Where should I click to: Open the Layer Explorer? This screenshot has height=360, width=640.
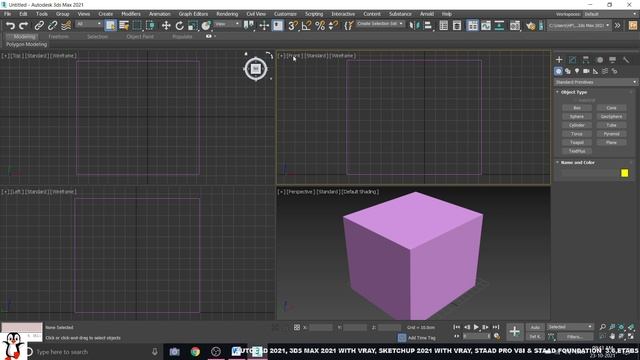(457, 25)
